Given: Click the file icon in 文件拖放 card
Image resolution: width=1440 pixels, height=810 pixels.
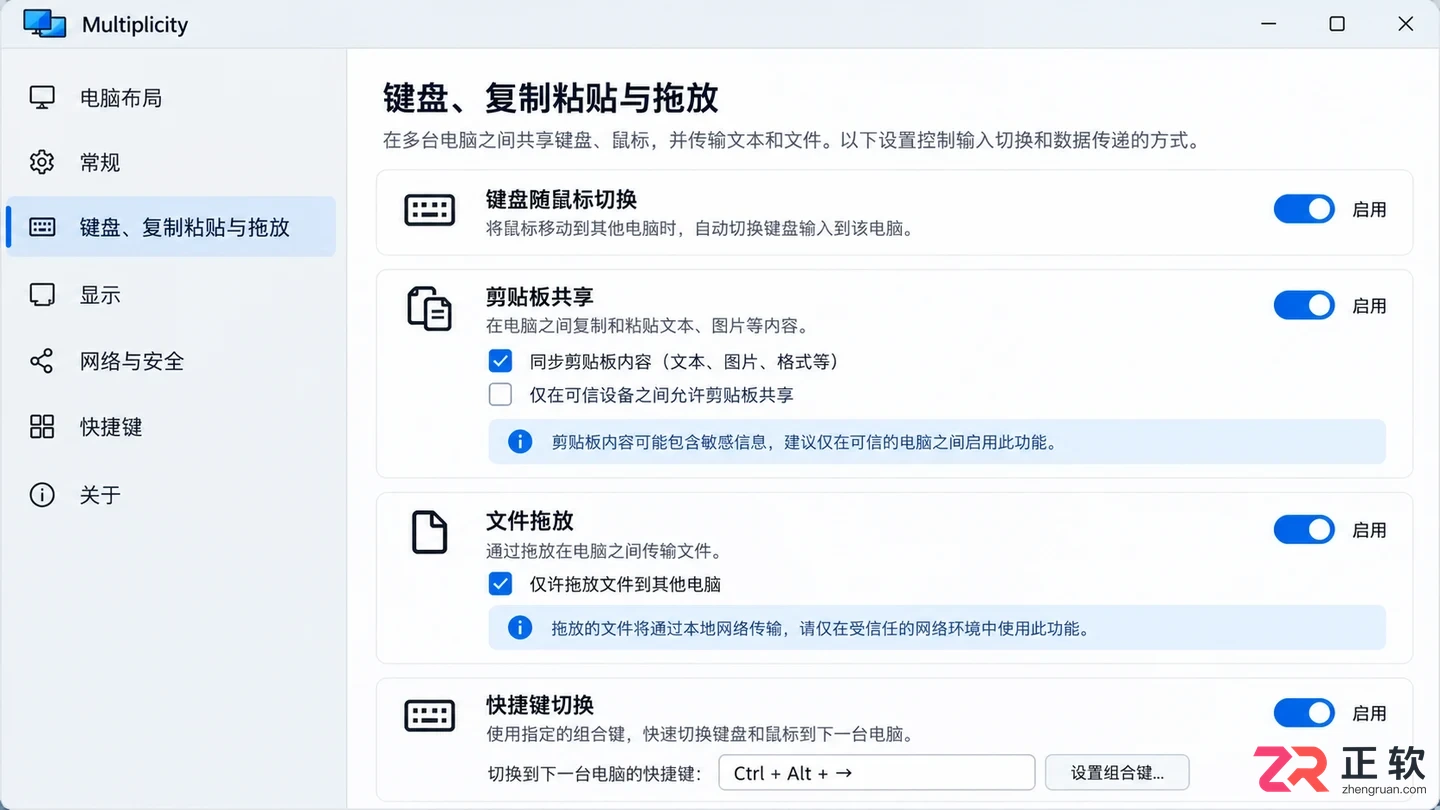Looking at the screenshot, I should coord(430,532).
